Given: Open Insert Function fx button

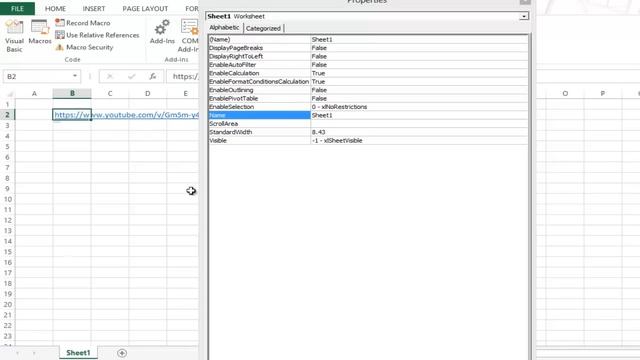Looking at the screenshot, I should pyautogui.click(x=153, y=76).
